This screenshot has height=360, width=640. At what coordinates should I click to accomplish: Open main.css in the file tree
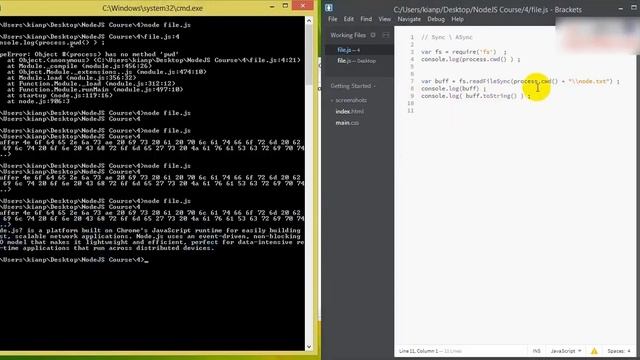[347, 123]
